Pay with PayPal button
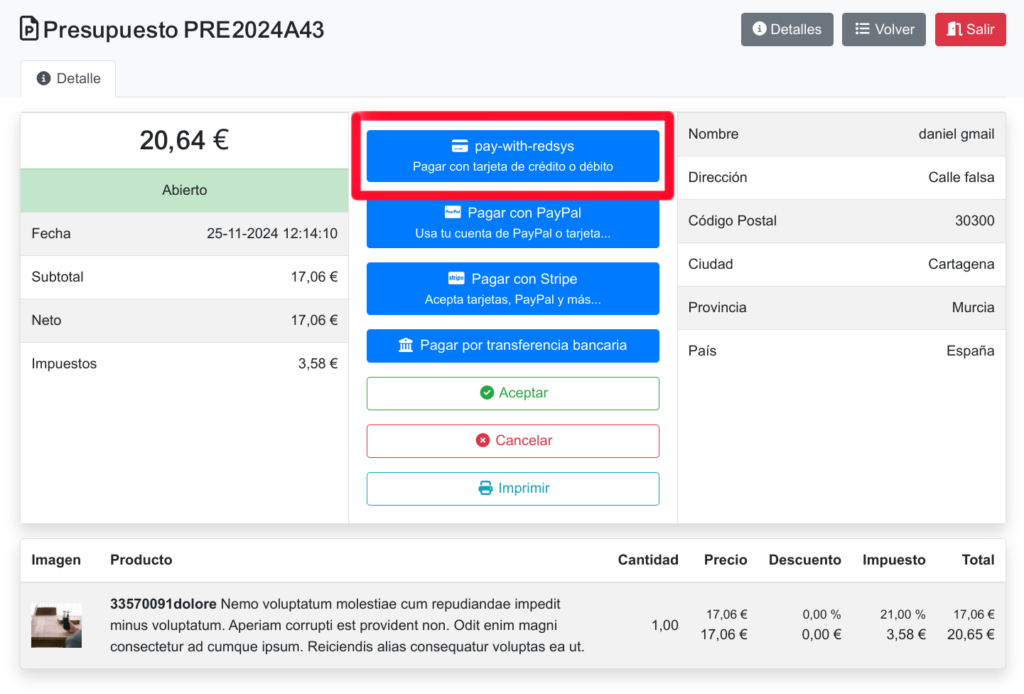Screen dimensions: 1024x694 pos(513,222)
